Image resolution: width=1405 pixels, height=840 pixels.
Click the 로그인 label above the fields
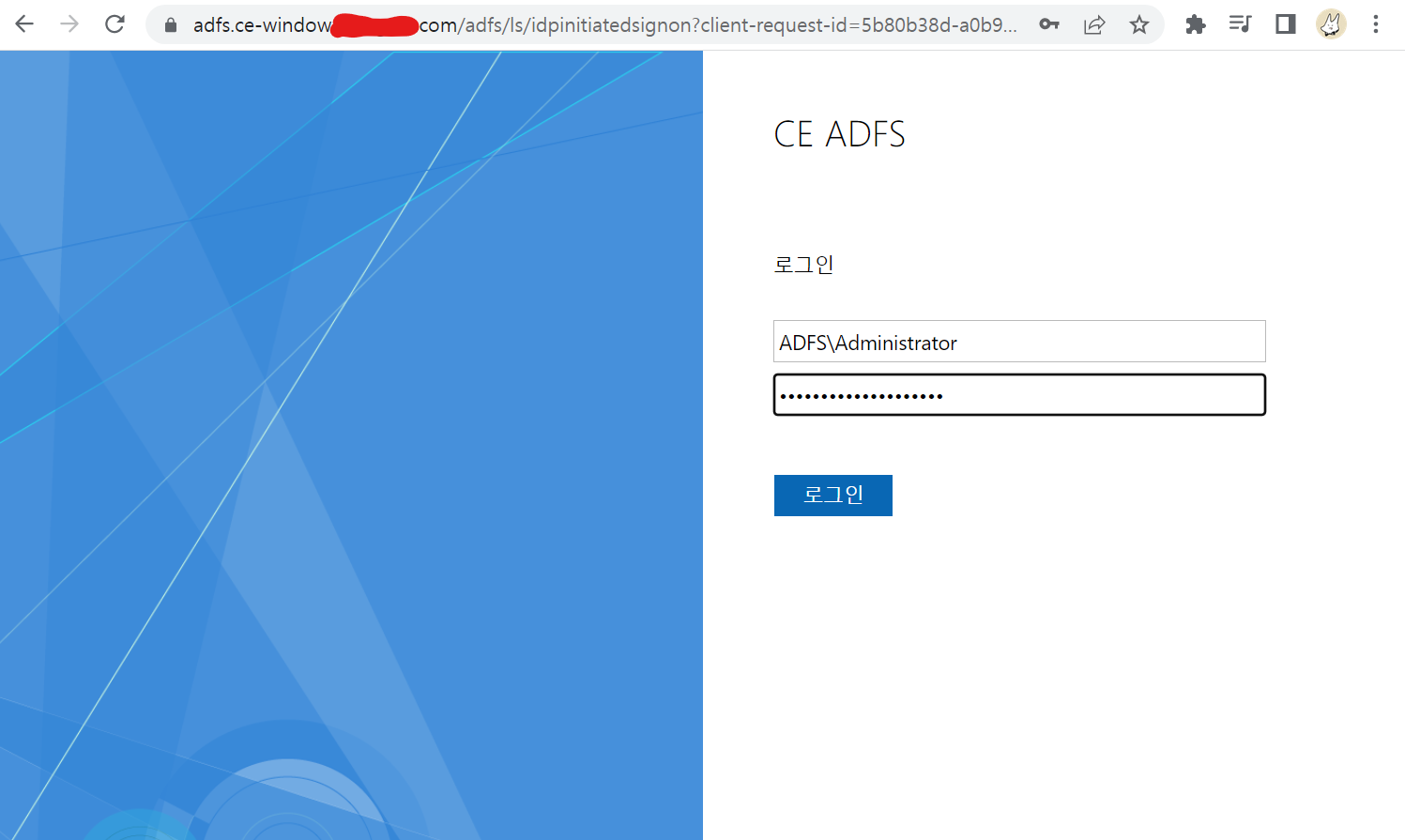tap(803, 265)
